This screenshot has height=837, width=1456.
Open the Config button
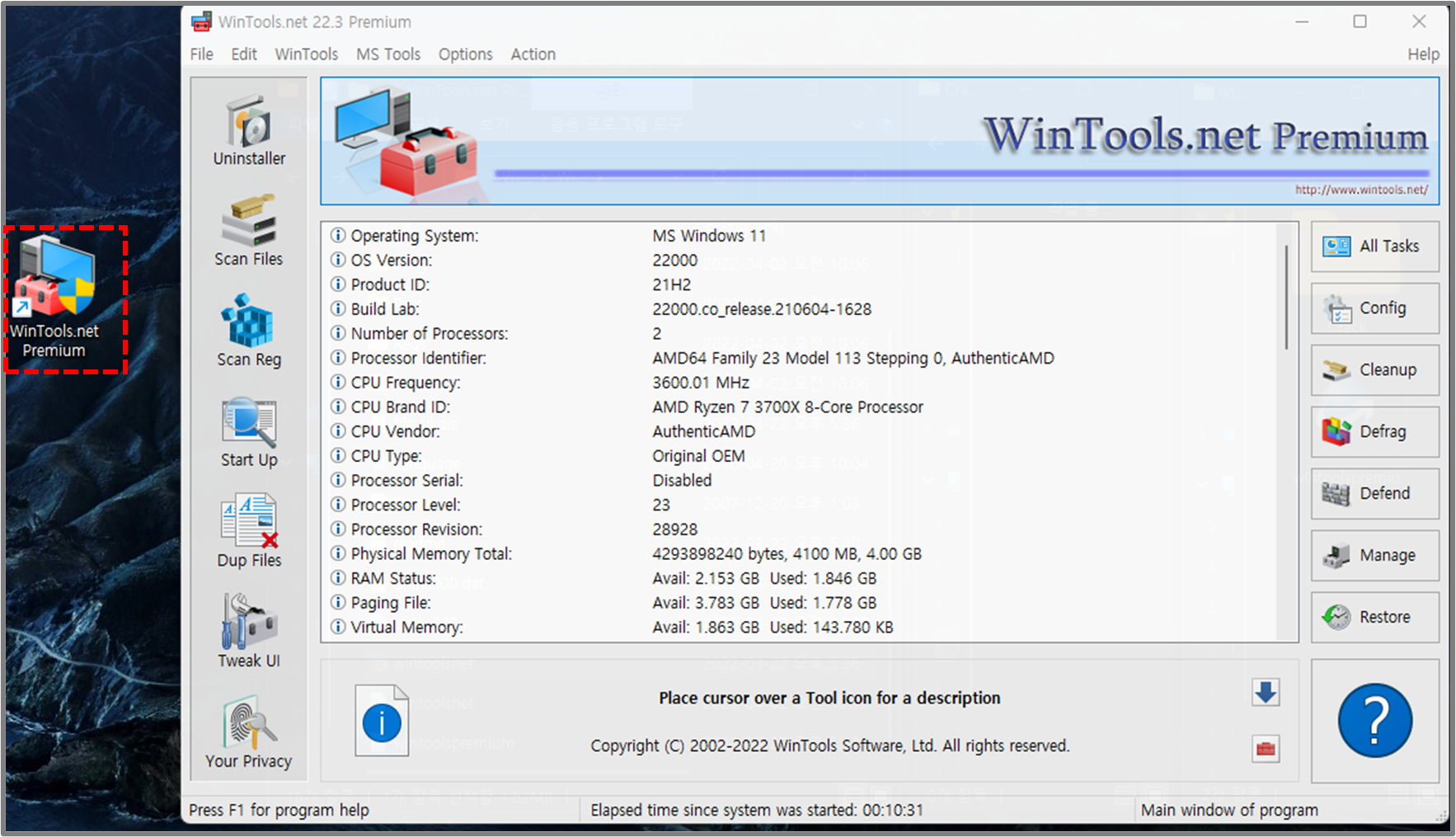(1374, 308)
